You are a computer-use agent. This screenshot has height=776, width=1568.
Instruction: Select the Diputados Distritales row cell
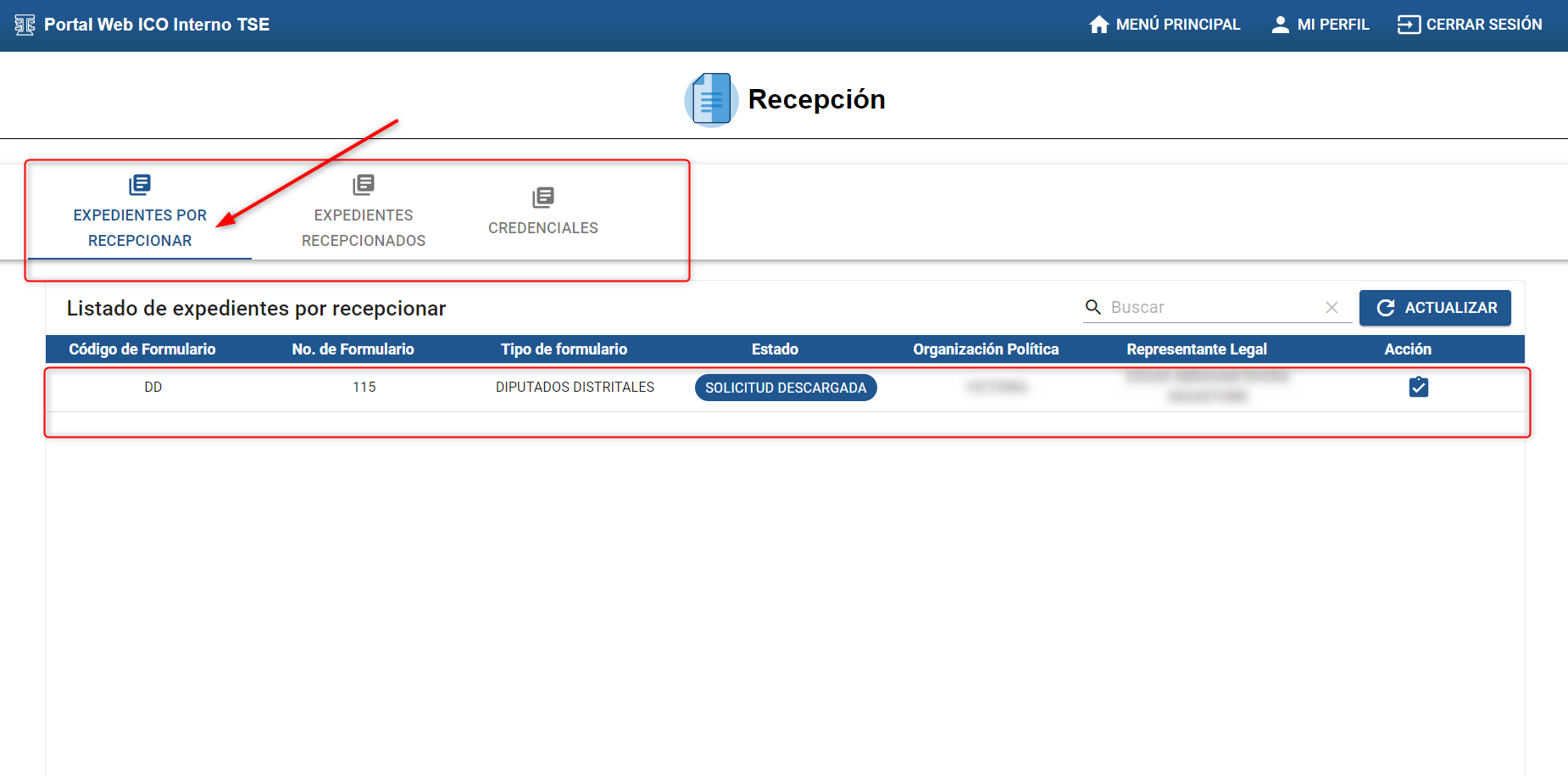(575, 388)
